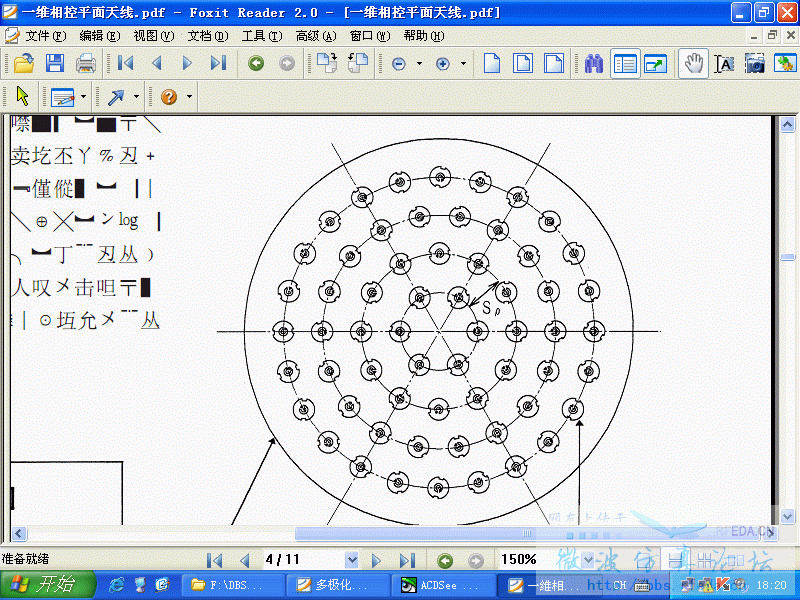Expand arrow drawing tool dropdown
Screen dimensions: 800x600
(x=136, y=96)
